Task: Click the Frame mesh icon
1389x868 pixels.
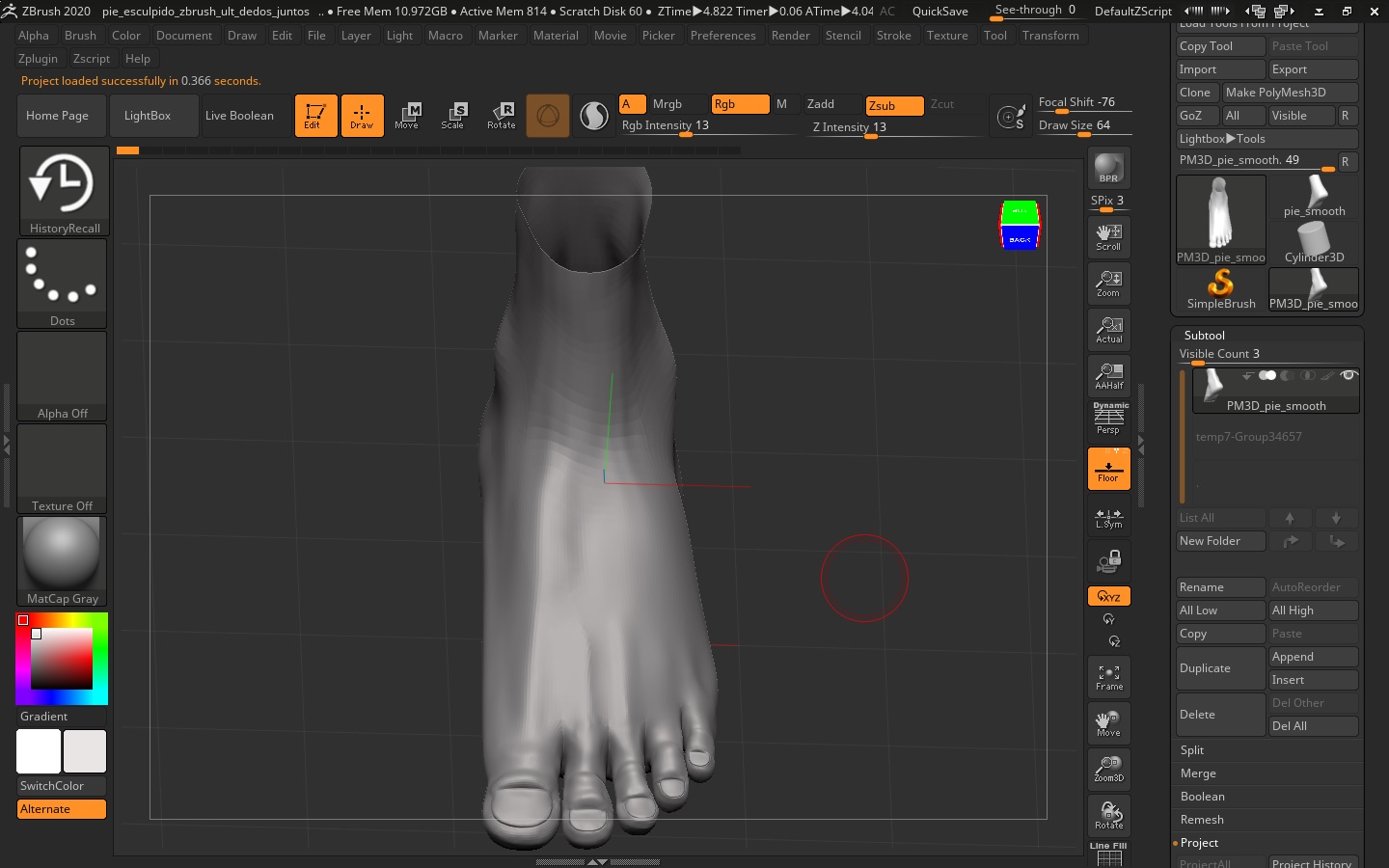Action: (x=1108, y=677)
